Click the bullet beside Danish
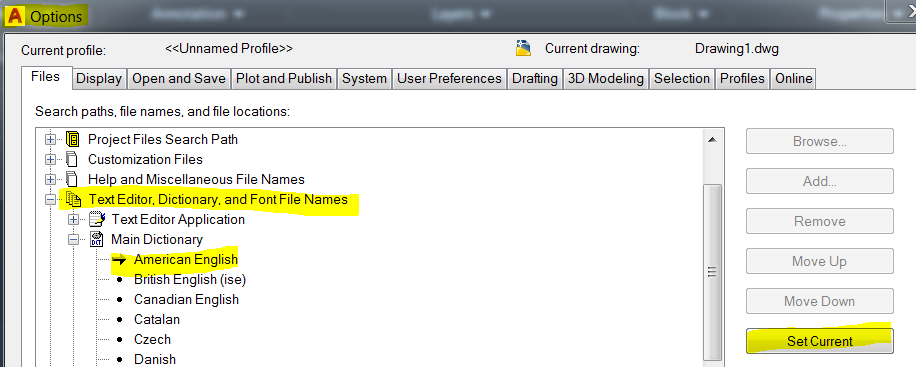This screenshot has height=367, width=916. [120, 359]
